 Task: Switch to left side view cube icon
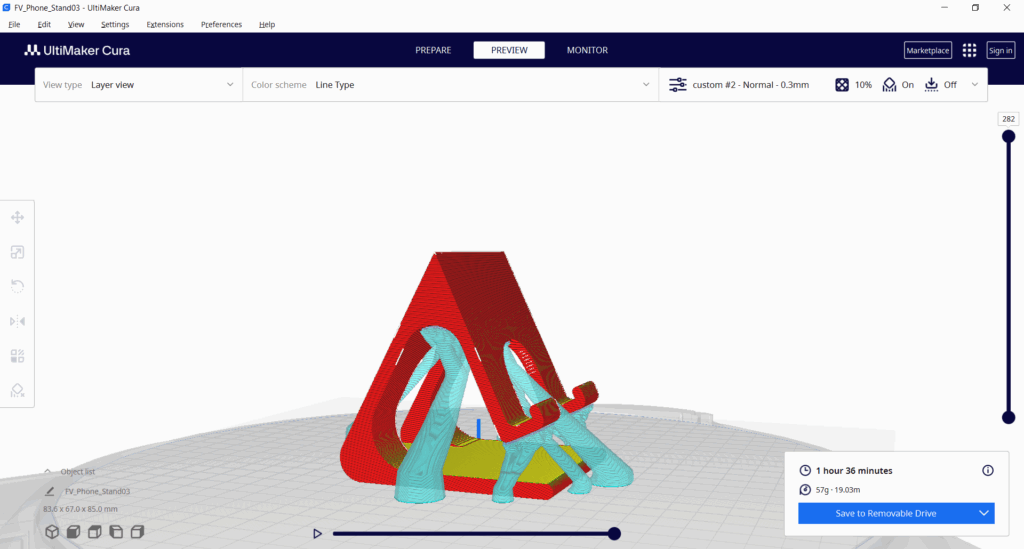(x=116, y=532)
